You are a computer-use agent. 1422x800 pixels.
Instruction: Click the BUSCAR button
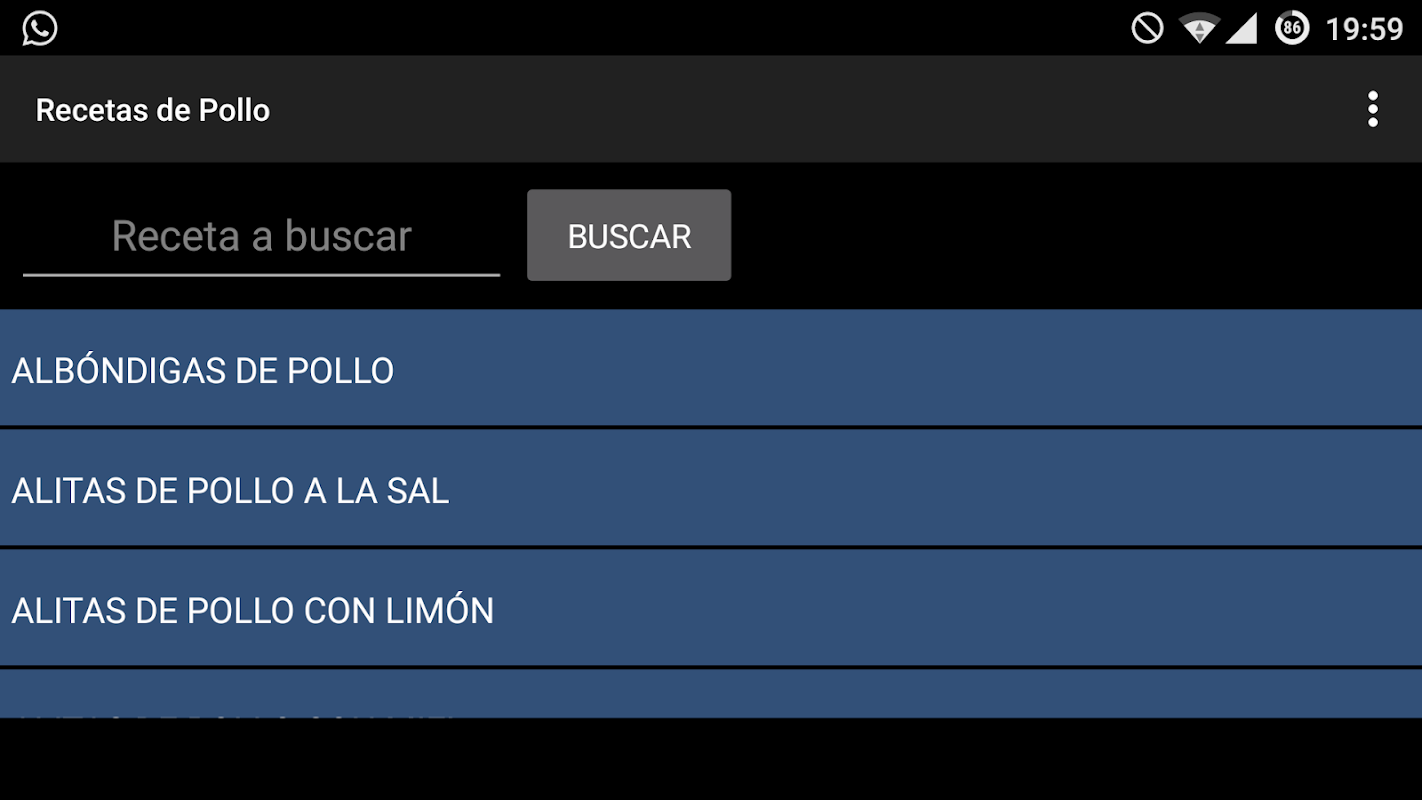click(x=629, y=235)
